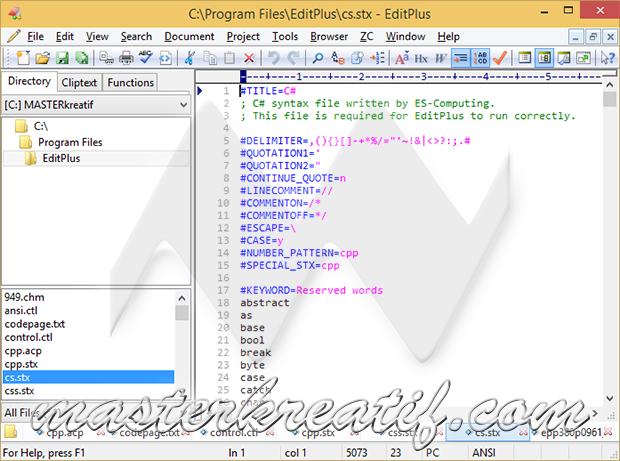Click the Output Window toolbar icon

point(563,58)
